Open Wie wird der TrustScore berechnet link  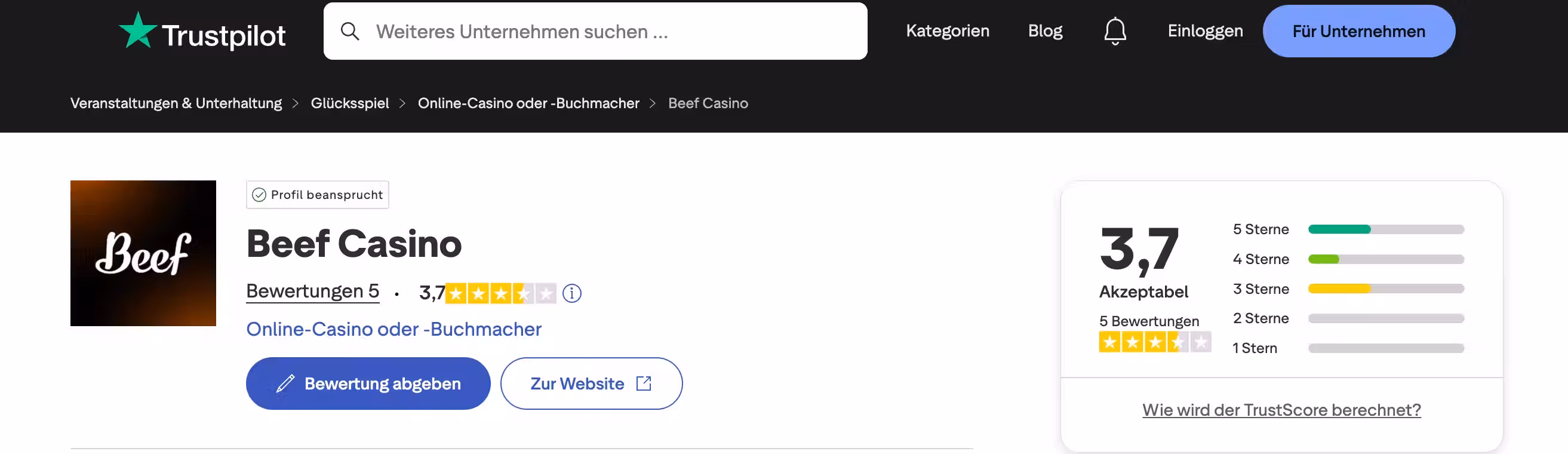(x=1281, y=410)
